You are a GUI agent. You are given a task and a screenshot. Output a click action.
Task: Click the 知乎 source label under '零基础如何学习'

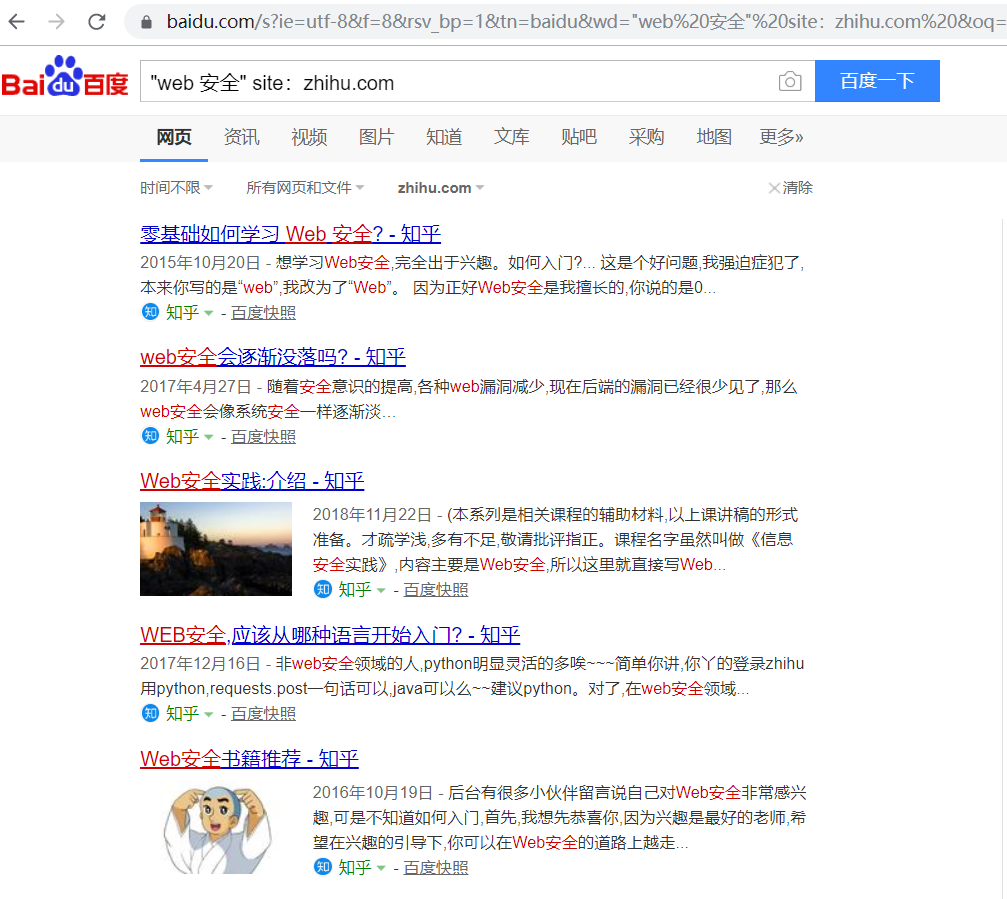[182, 313]
